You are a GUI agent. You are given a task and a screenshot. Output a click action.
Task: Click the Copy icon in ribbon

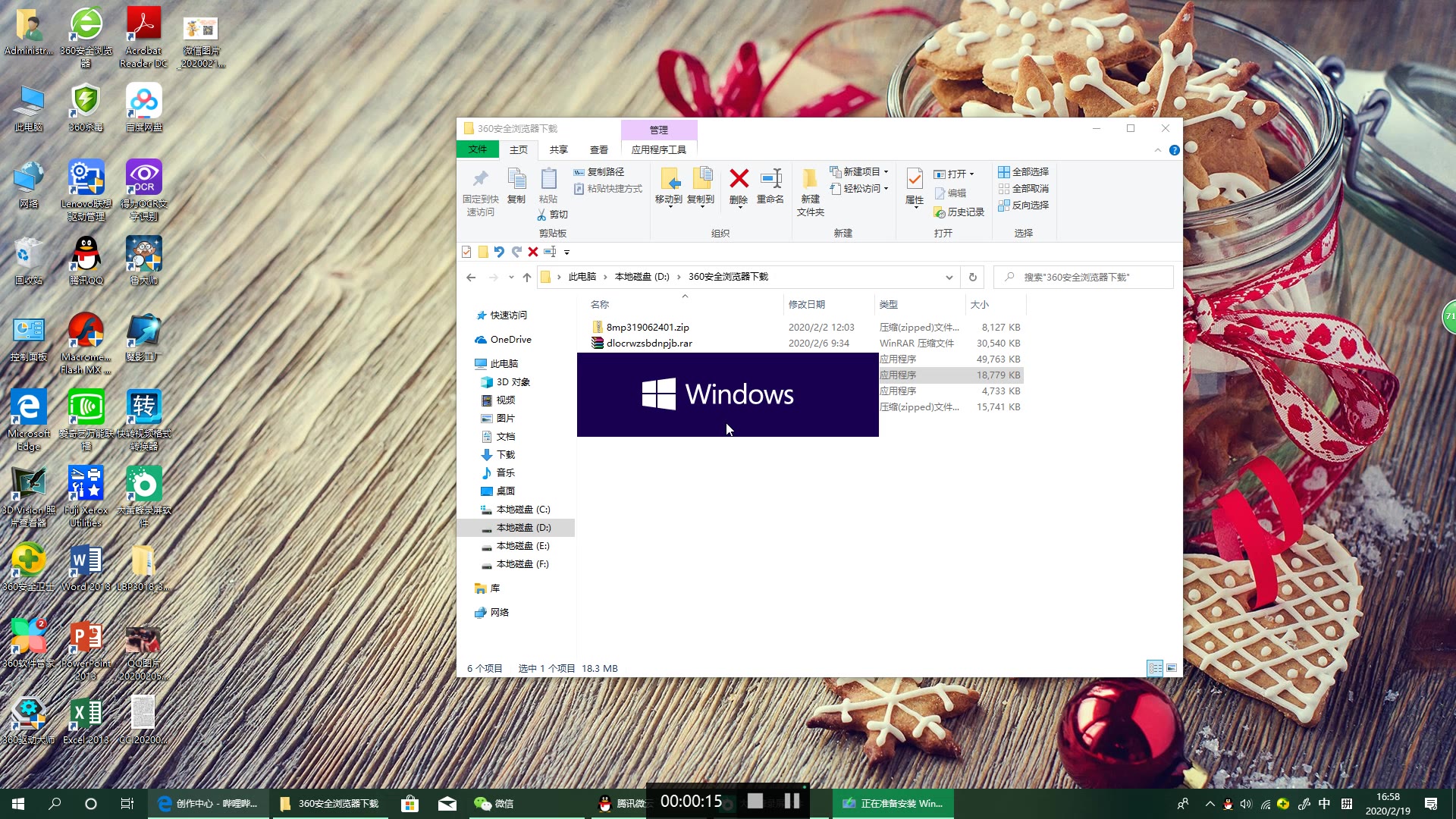click(516, 186)
